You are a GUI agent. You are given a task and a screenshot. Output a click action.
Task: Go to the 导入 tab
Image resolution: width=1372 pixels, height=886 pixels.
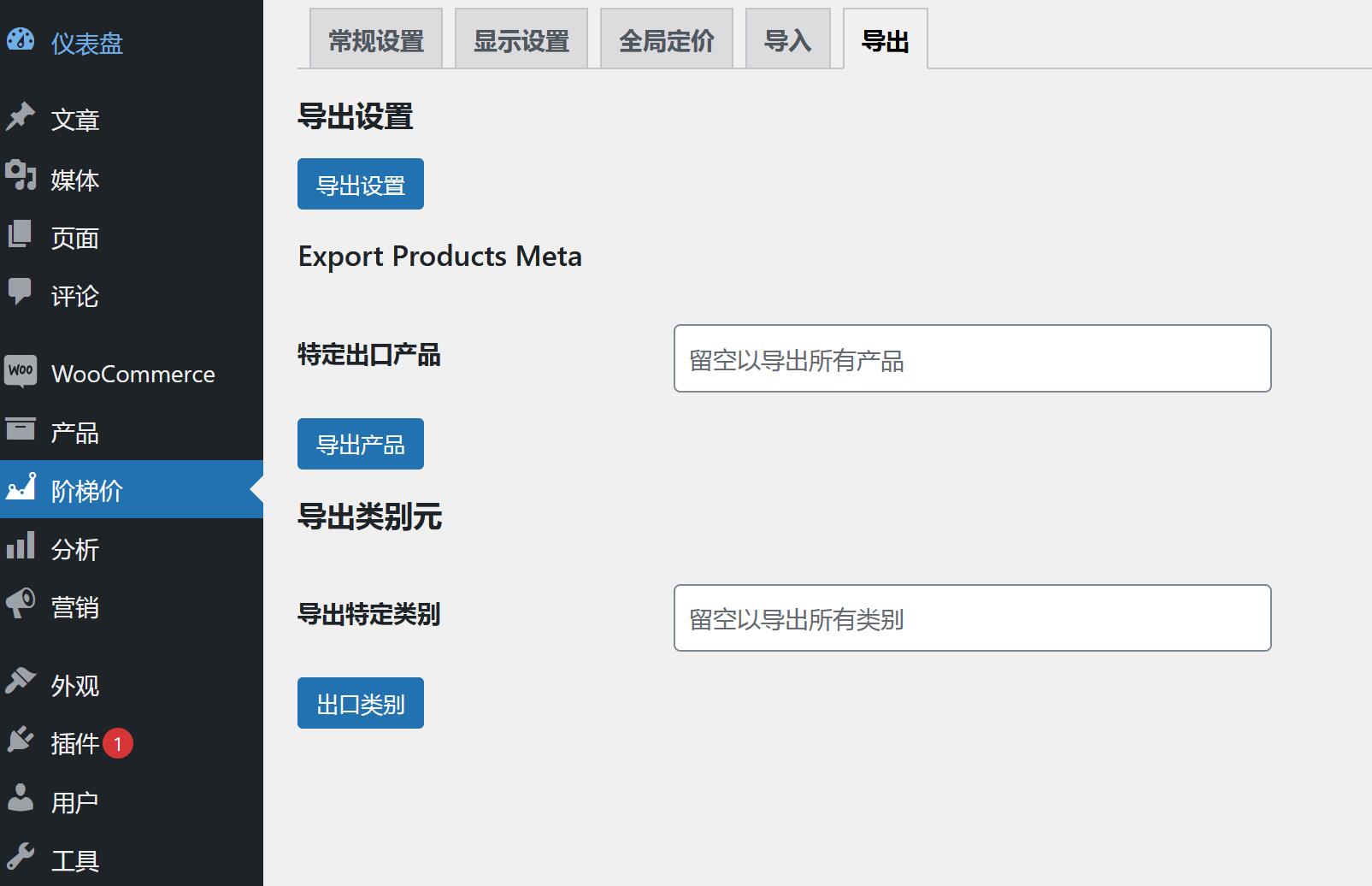(x=787, y=40)
